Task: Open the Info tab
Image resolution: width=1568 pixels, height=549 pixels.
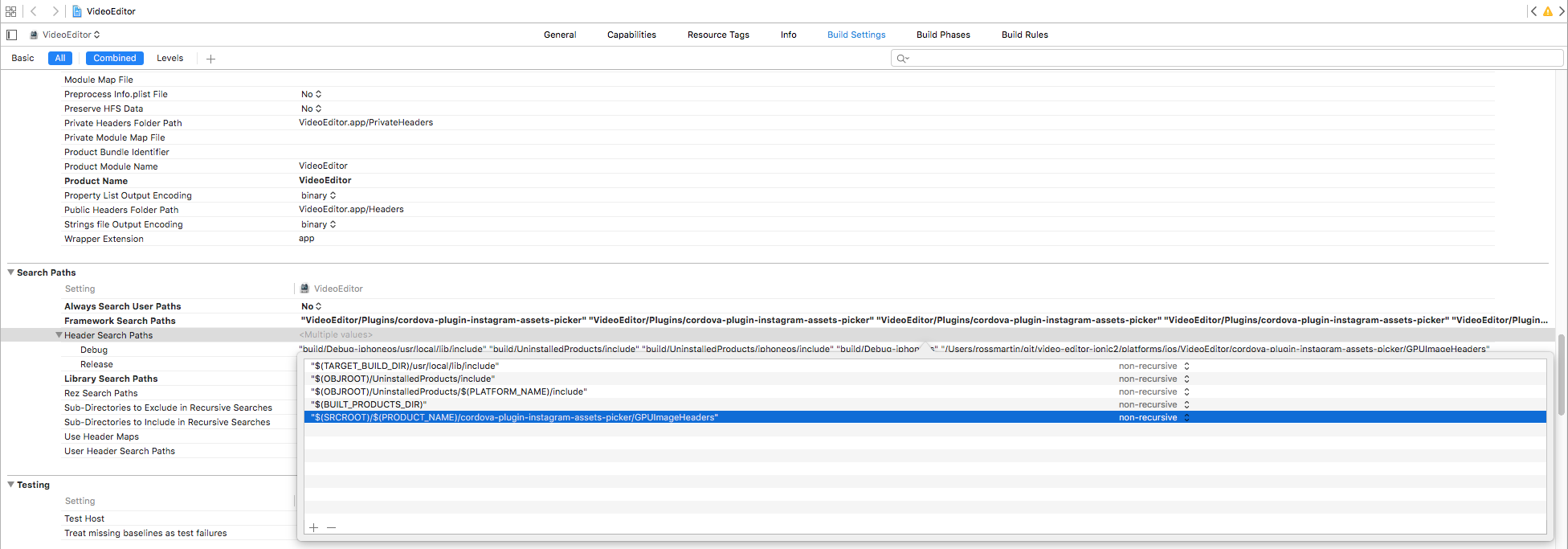Action: tap(789, 35)
